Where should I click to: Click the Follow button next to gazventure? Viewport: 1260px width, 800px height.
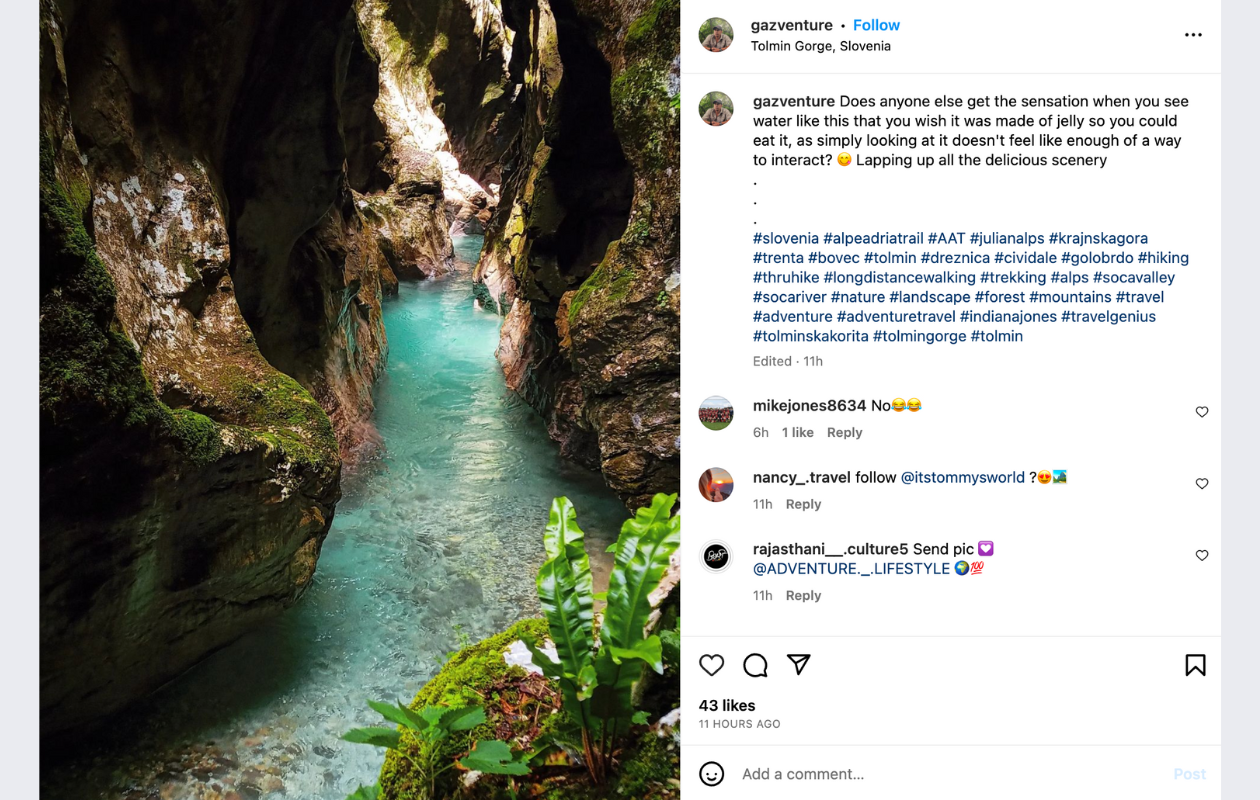point(876,24)
